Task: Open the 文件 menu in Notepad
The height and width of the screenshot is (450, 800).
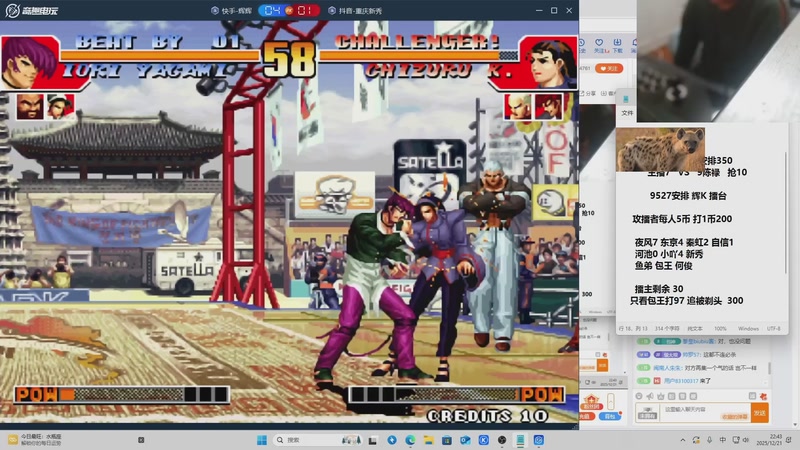Action: tap(627, 113)
